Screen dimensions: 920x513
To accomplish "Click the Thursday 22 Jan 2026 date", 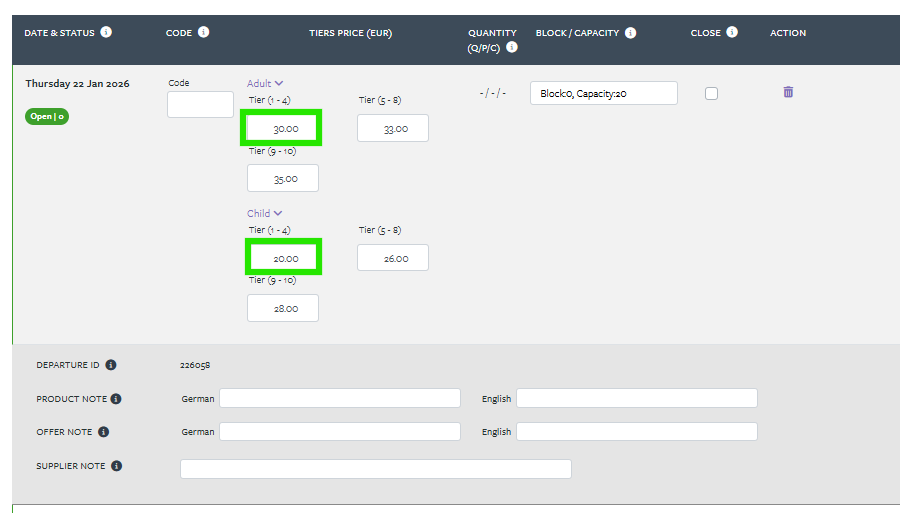I will point(77,83).
